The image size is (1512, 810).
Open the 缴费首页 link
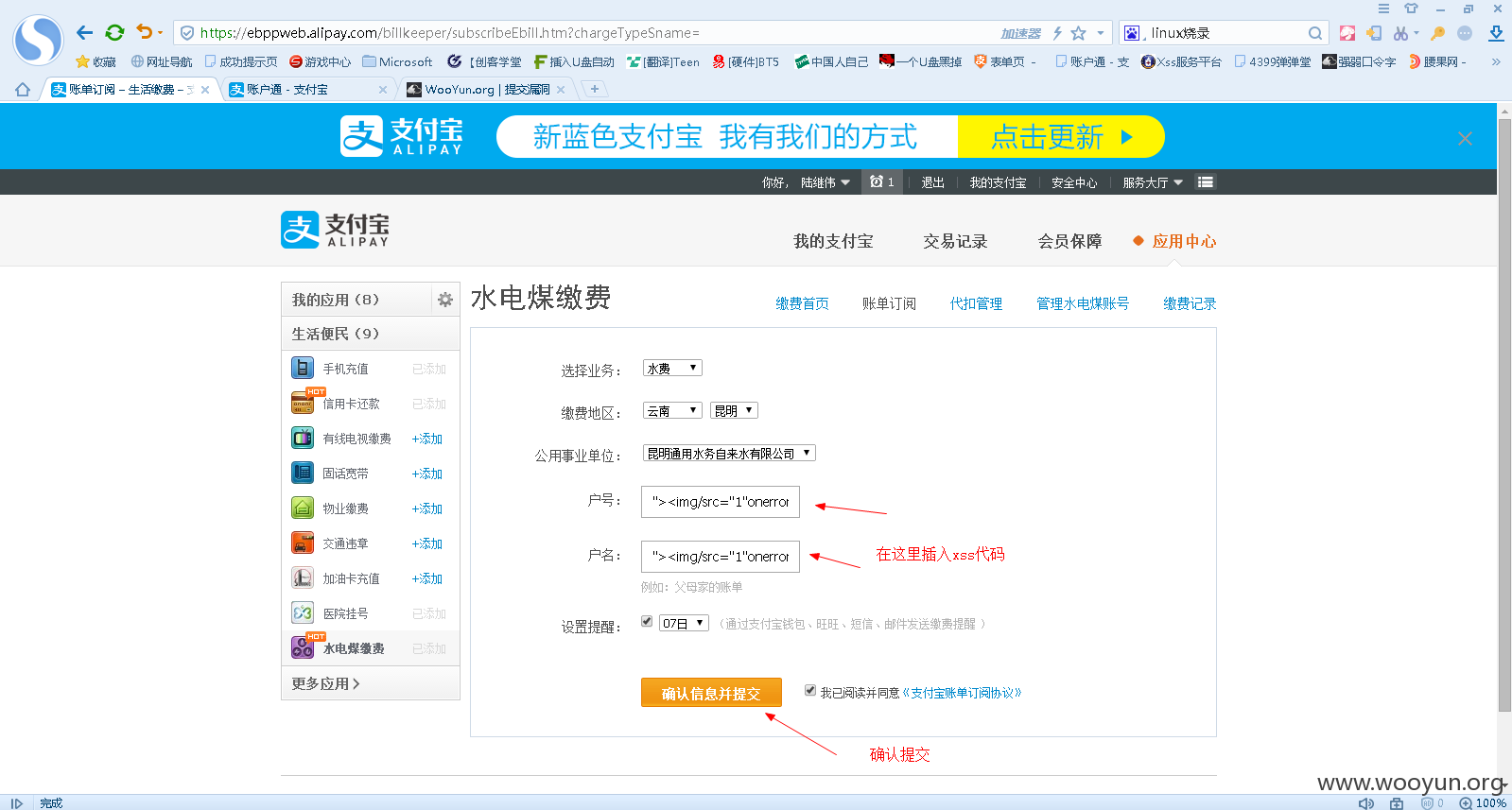pyautogui.click(x=802, y=303)
